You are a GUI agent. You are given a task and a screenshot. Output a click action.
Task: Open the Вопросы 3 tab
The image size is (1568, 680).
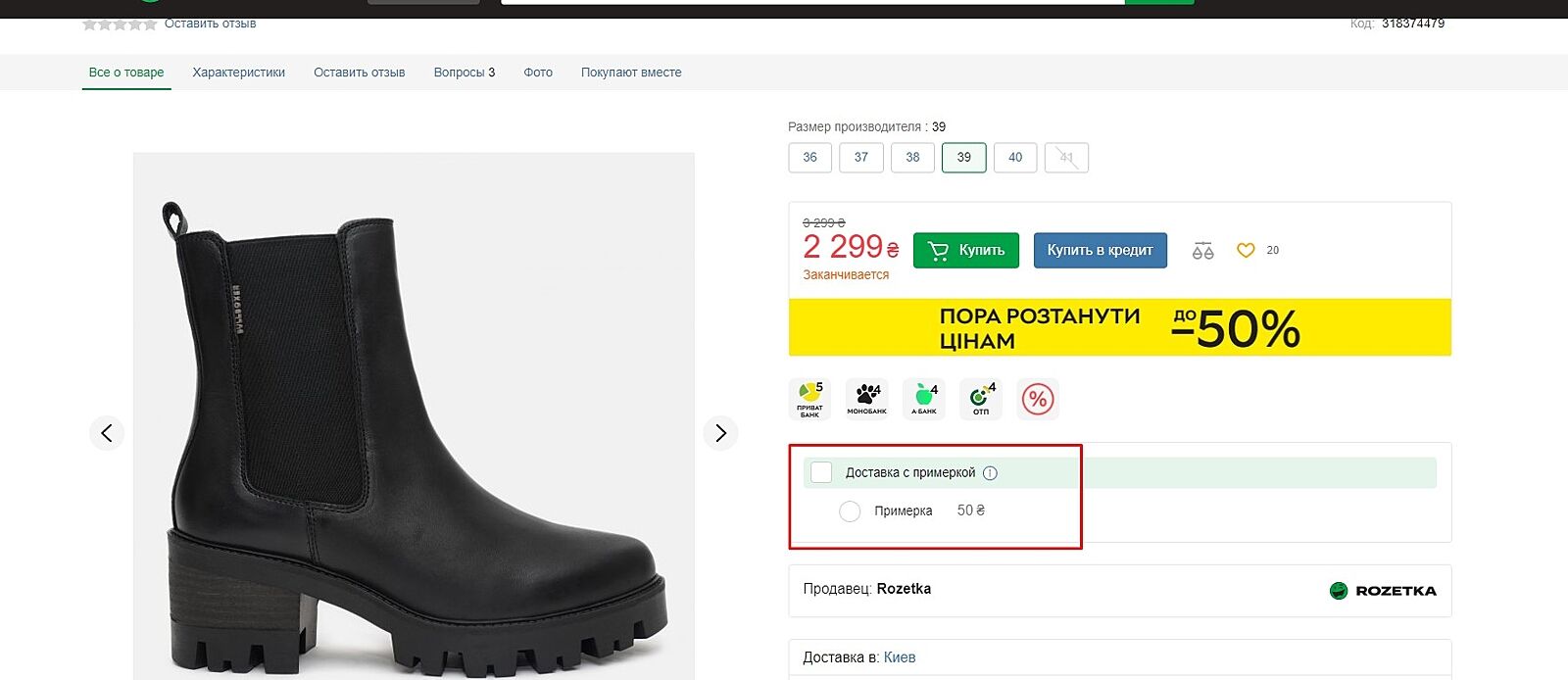pos(465,73)
